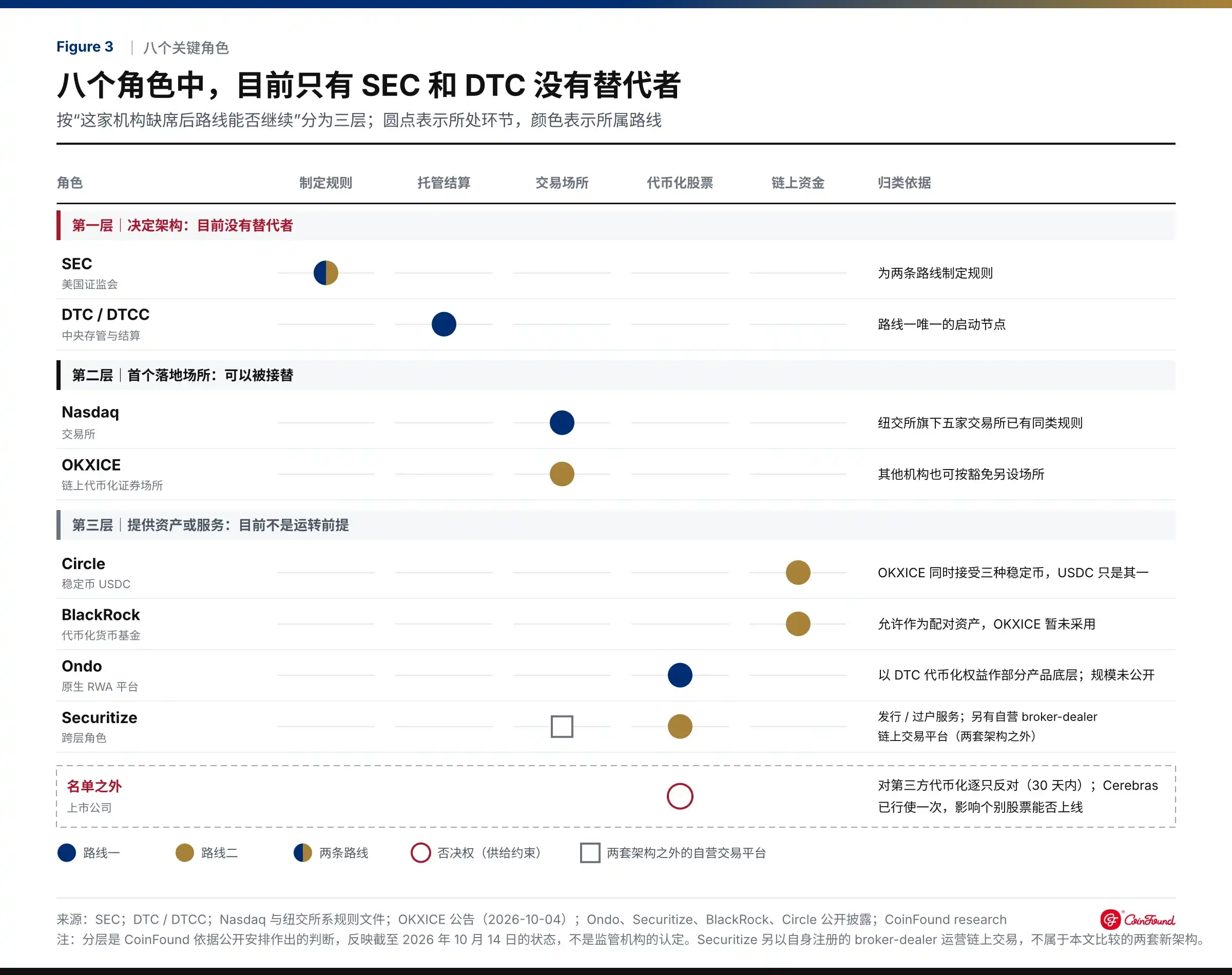Click the blue dot in the Ondo row
The height and width of the screenshot is (975, 1232).
click(x=680, y=675)
